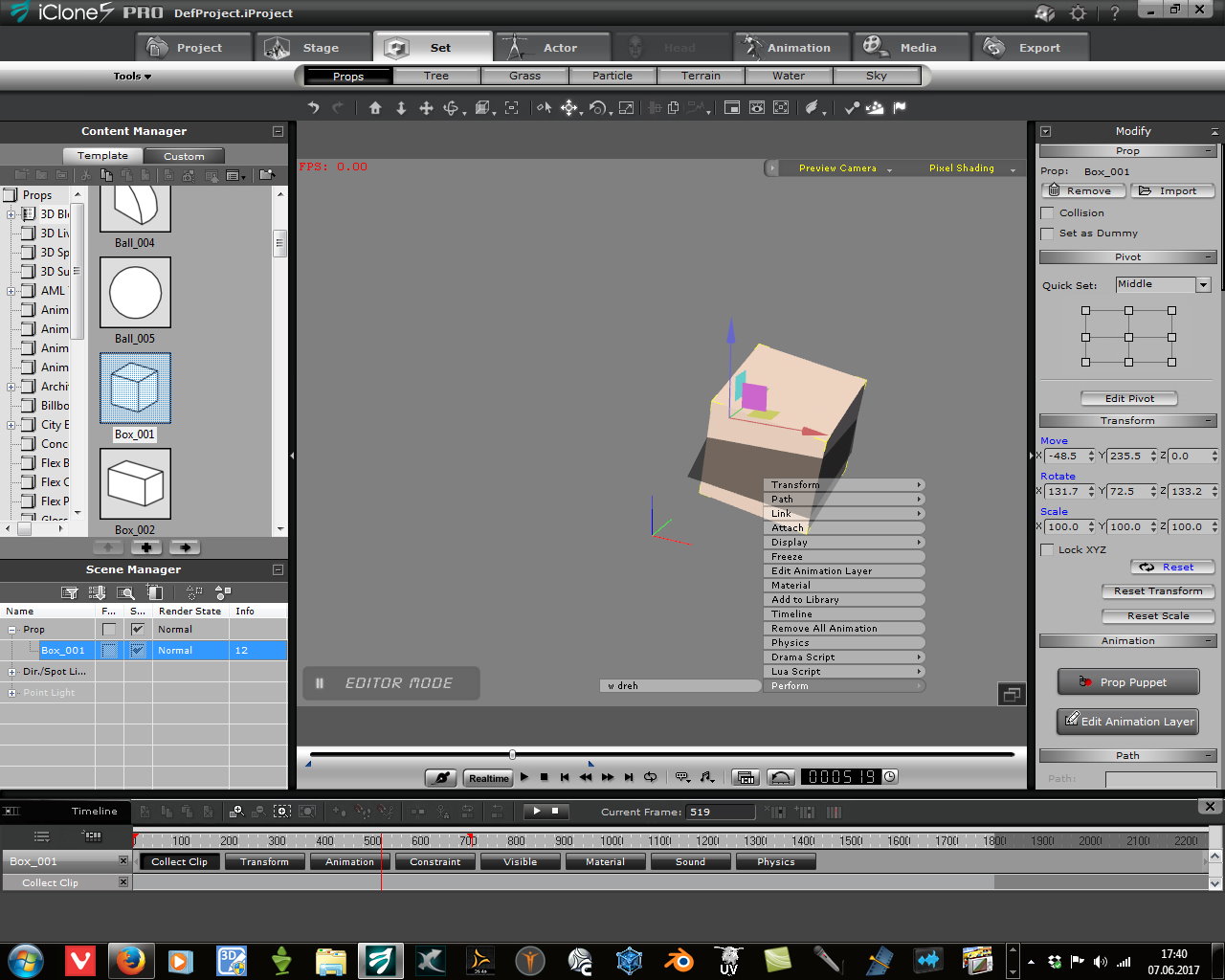Click the Import prop button
The height and width of the screenshot is (980, 1225).
pyautogui.click(x=1171, y=190)
